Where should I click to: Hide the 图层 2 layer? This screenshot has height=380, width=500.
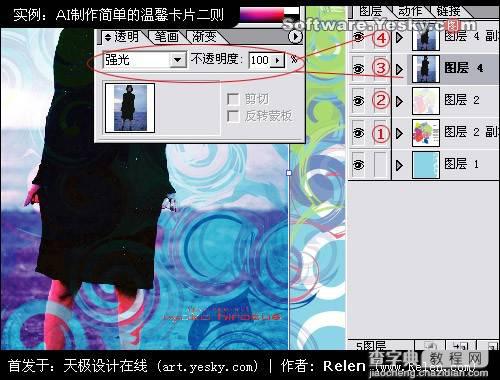point(358,100)
